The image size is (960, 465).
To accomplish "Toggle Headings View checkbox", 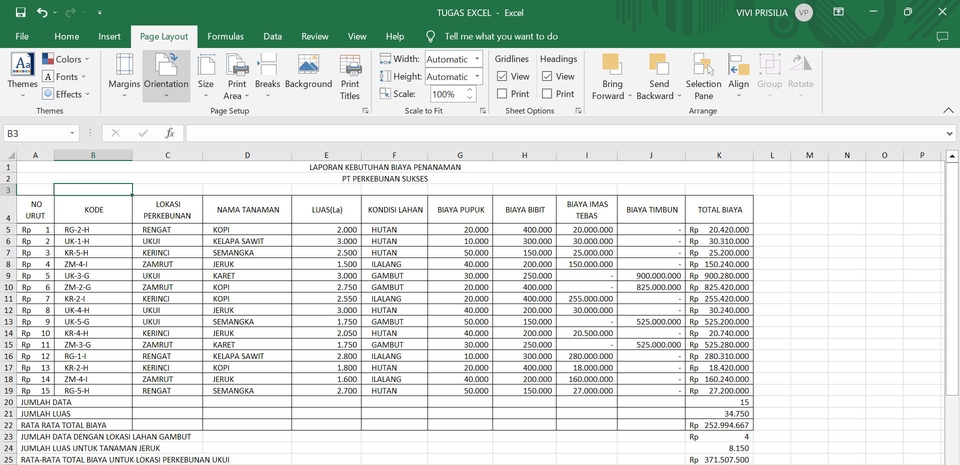I will point(547,76).
